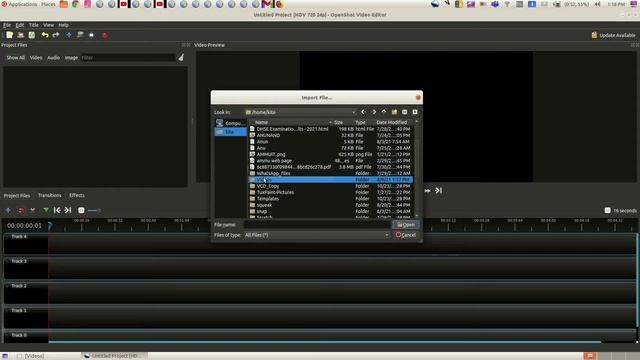Open the View menu
640x360 pixels.
pos(48,25)
